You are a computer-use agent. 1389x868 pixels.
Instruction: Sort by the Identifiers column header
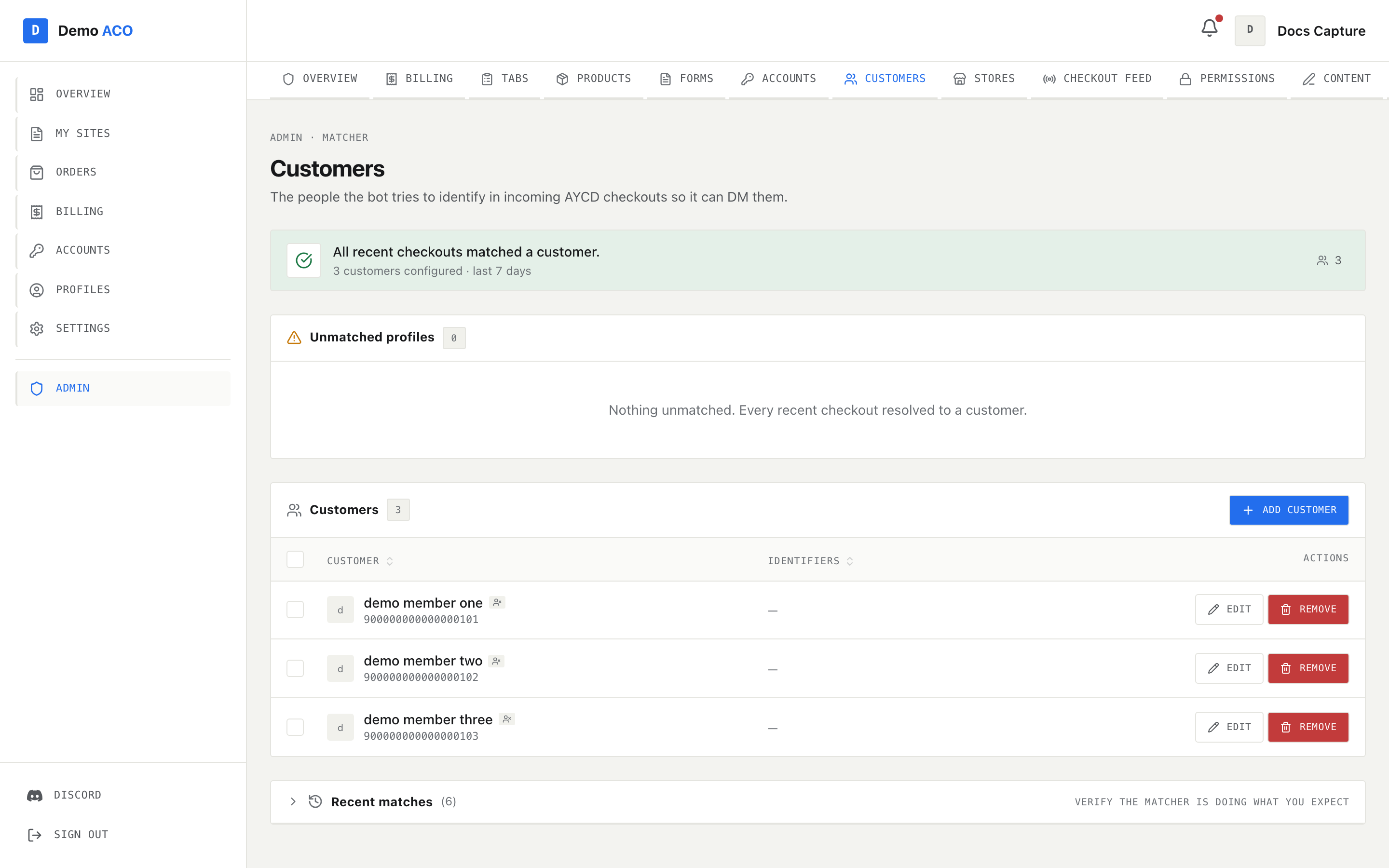point(810,561)
